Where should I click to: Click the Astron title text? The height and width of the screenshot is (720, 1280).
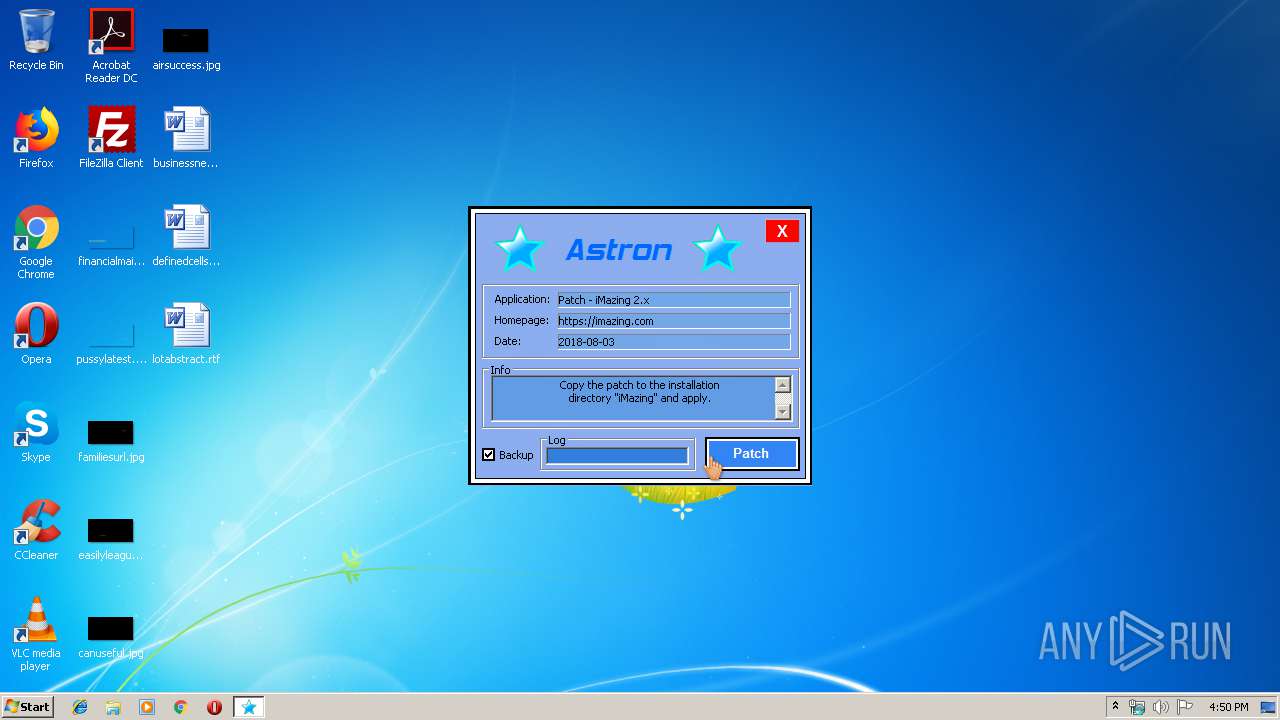619,249
